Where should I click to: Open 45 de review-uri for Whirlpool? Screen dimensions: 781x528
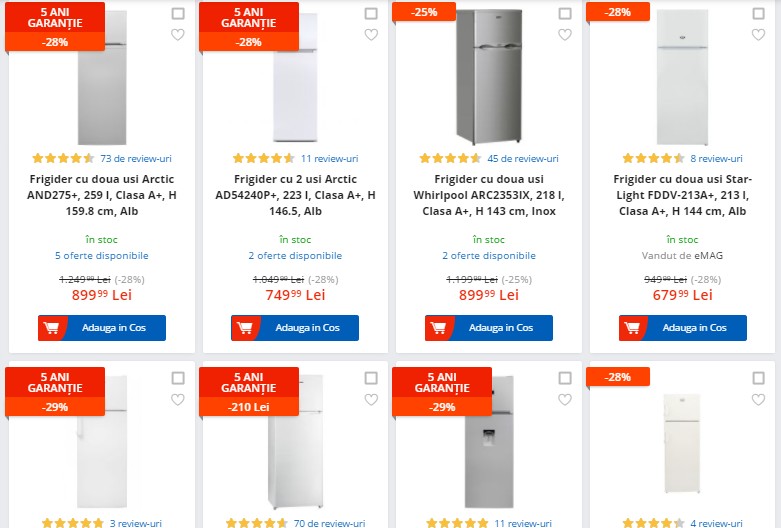point(522,158)
